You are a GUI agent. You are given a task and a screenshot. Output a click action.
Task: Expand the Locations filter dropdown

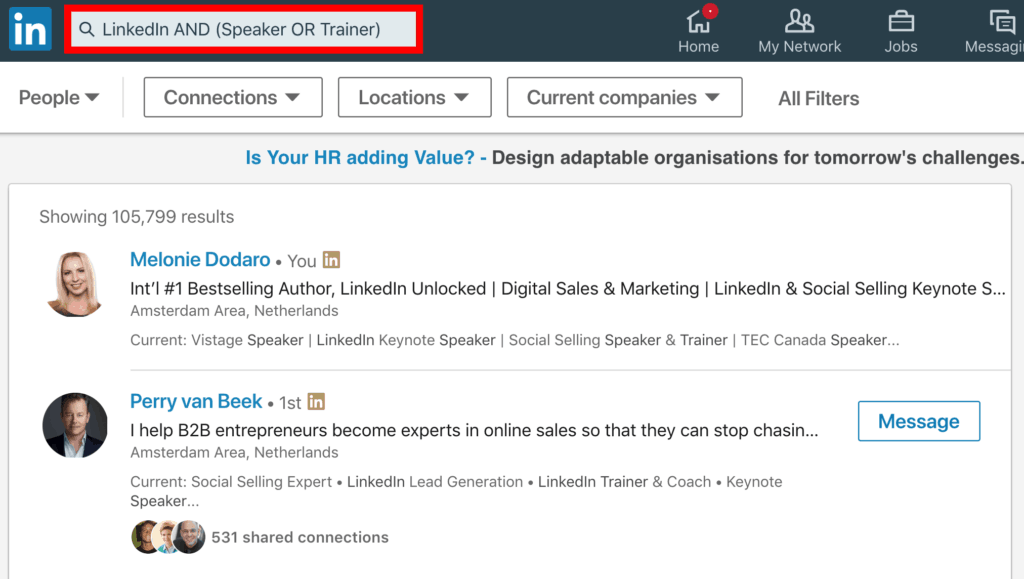pos(414,98)
